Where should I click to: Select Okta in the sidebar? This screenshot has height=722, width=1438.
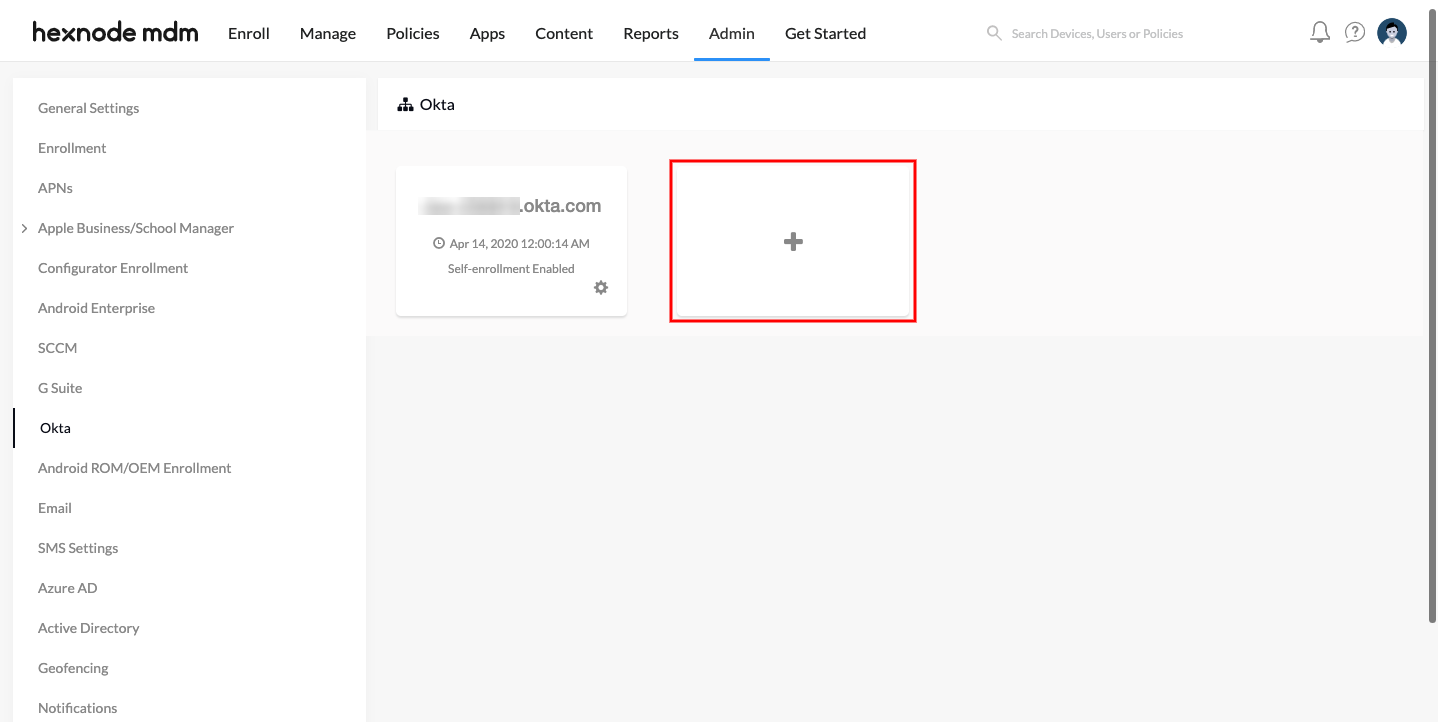pos(55,428)
